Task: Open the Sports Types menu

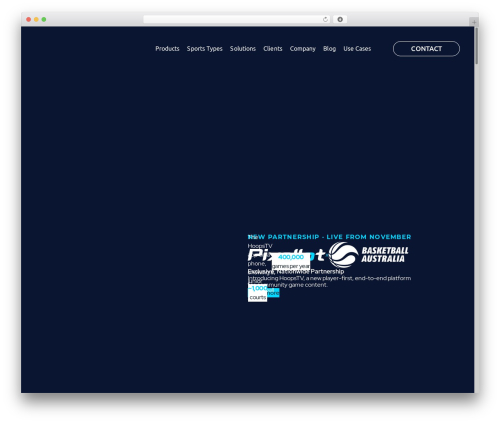Action: (x=204, y=49)
